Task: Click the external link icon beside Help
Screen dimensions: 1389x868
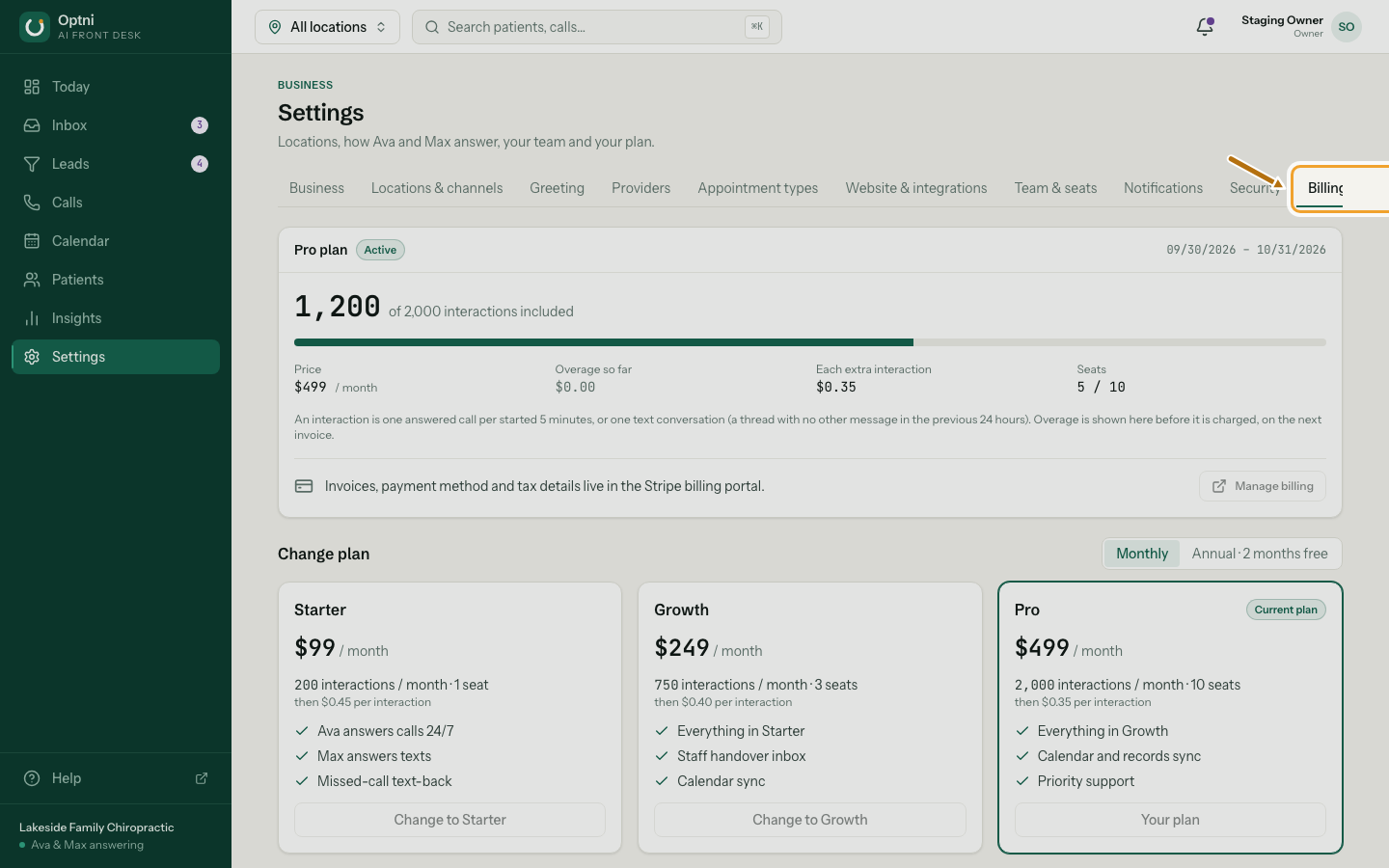Action: coord(202,778)
